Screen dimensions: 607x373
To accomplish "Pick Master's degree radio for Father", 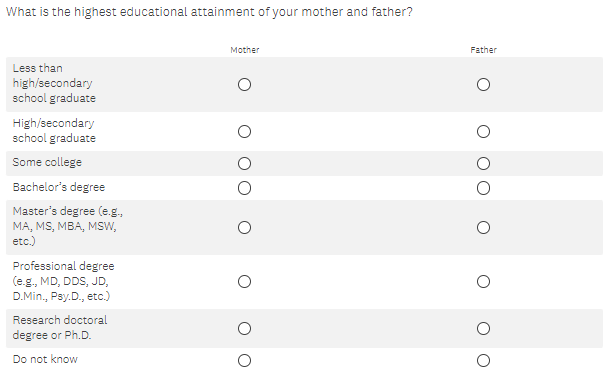I will coord(483,227).
